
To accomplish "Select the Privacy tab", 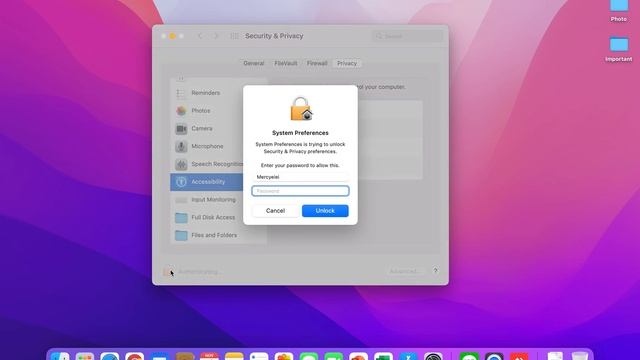I will click(x=347, y=63).
